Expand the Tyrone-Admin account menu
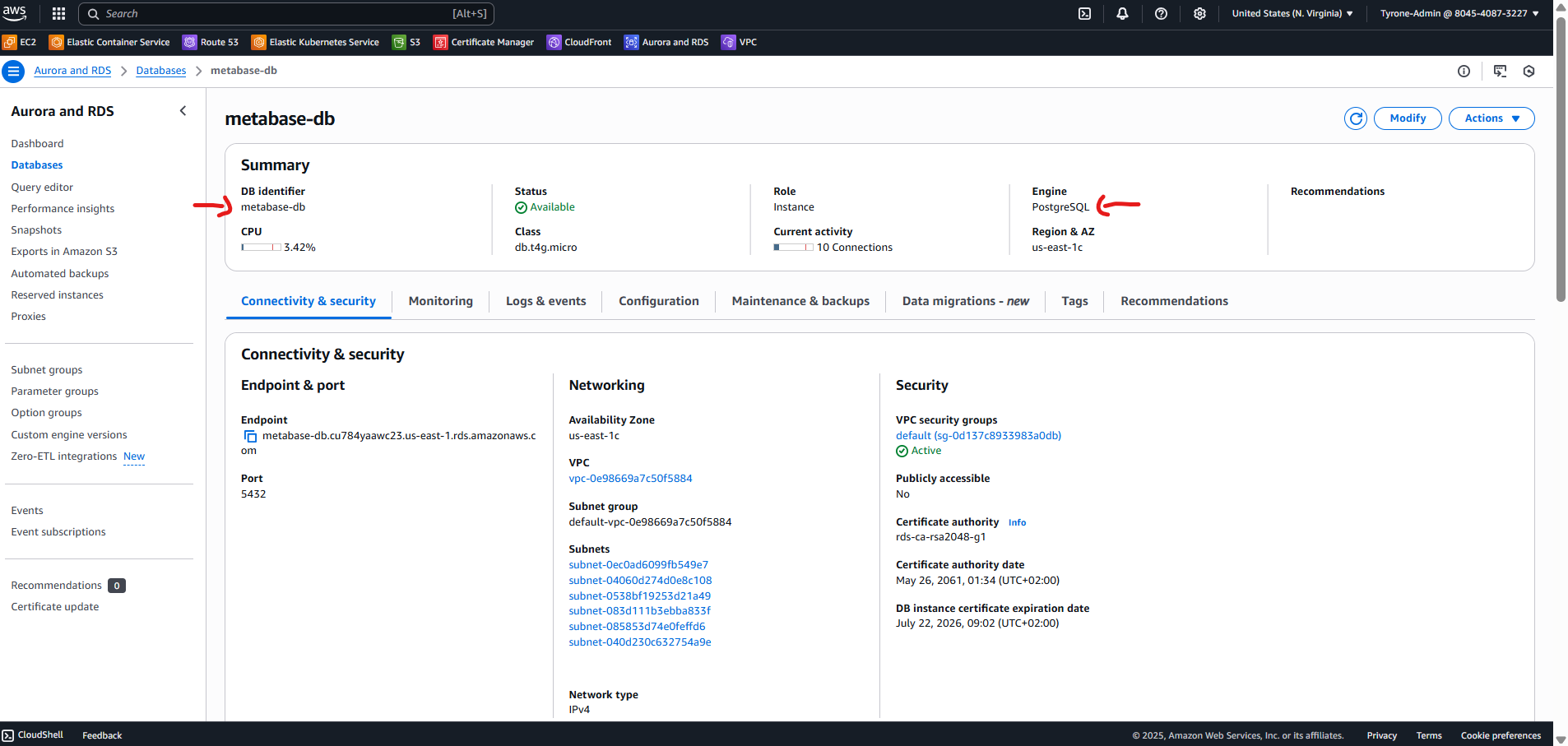The height and width of the screenshot is (746, 1568). tap(1459, 13)
